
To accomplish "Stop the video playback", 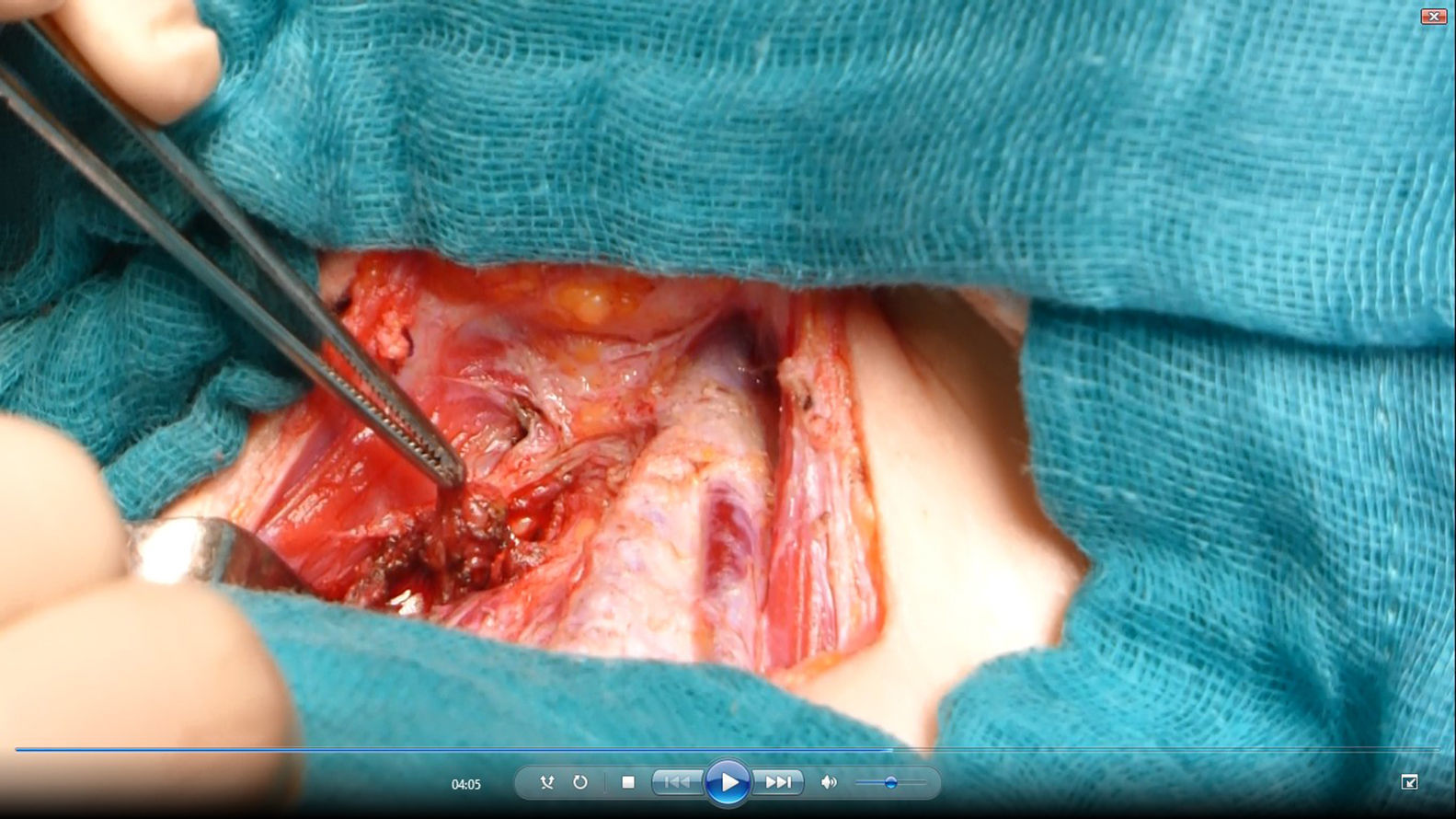I will click(x=628, y=782).
